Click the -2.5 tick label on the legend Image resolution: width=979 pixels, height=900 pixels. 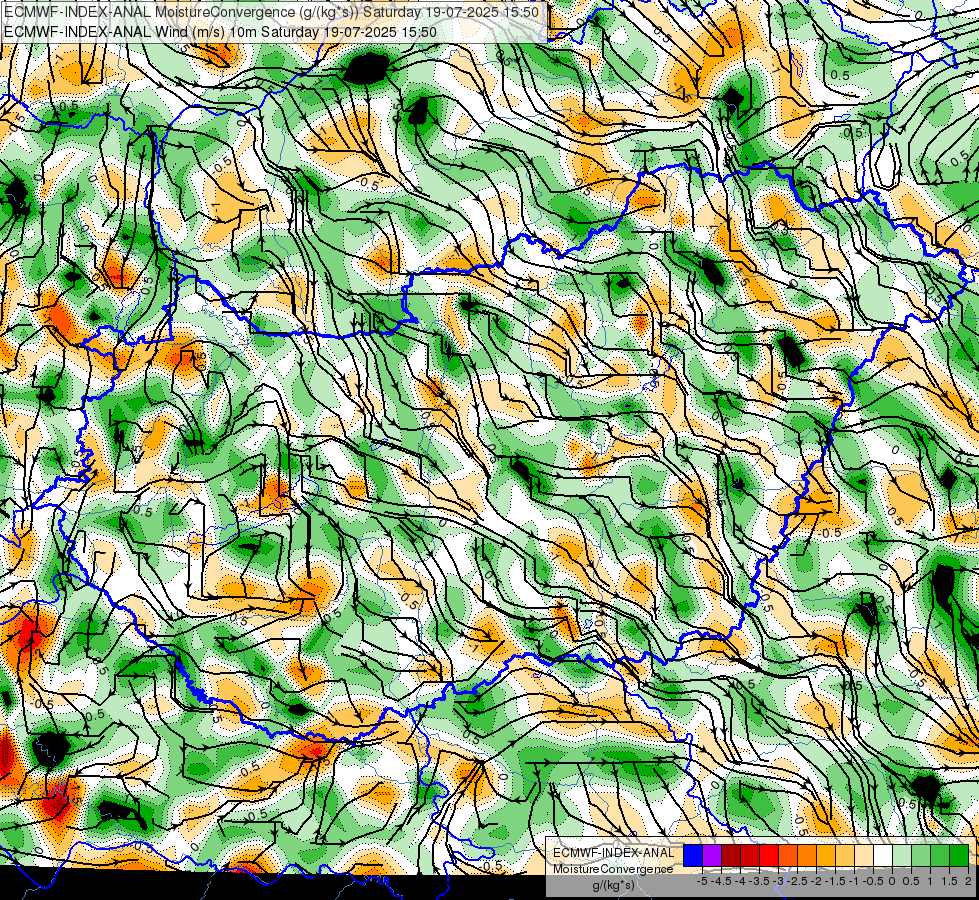[797, 881]
